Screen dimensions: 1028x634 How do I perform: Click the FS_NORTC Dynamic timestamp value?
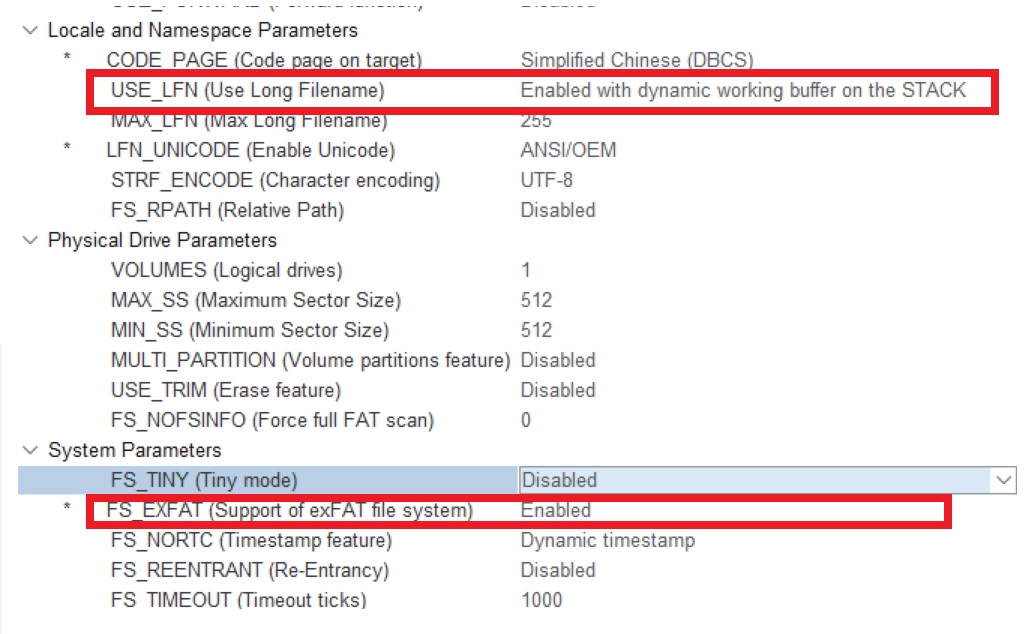pyautogui.click(x=607, y=541)
